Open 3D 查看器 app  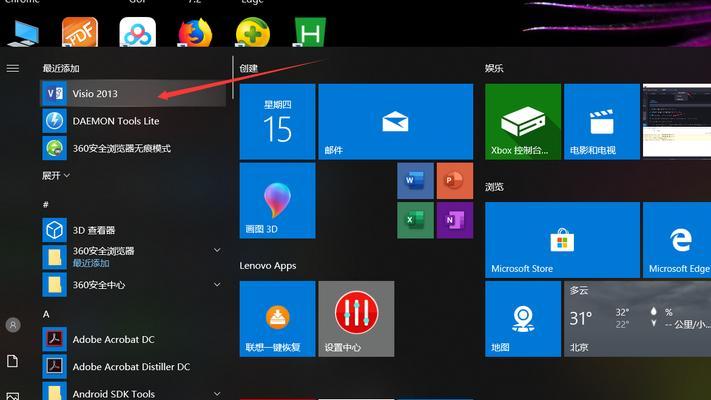133,230
